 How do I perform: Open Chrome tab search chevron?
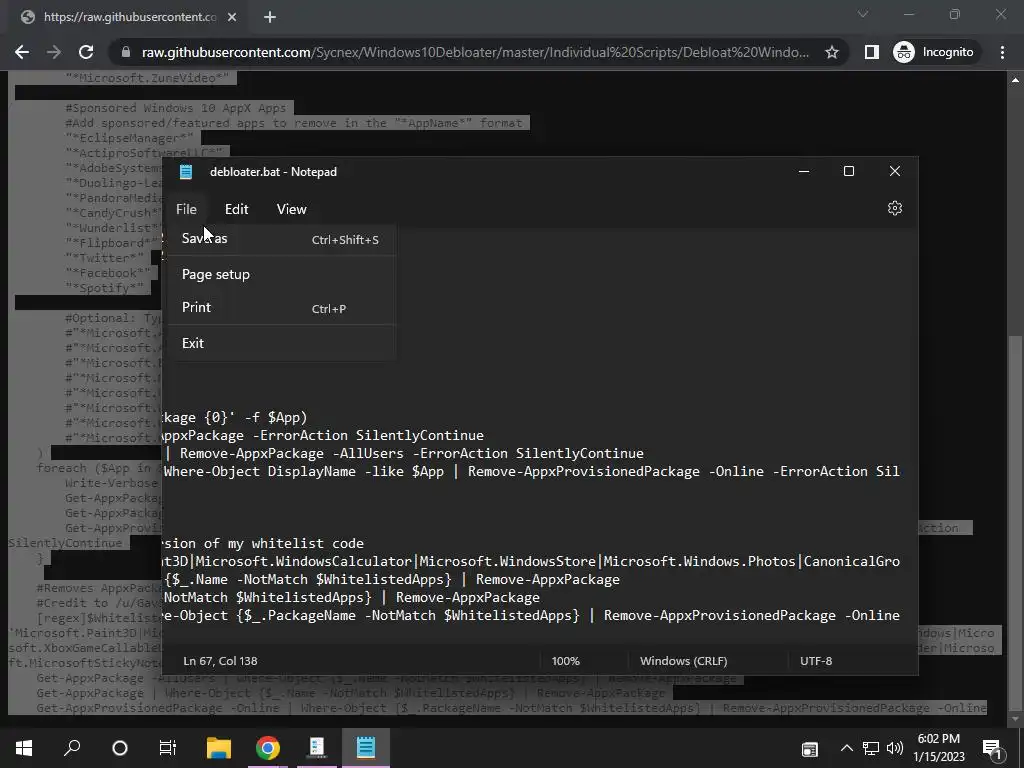click(863, 14)
